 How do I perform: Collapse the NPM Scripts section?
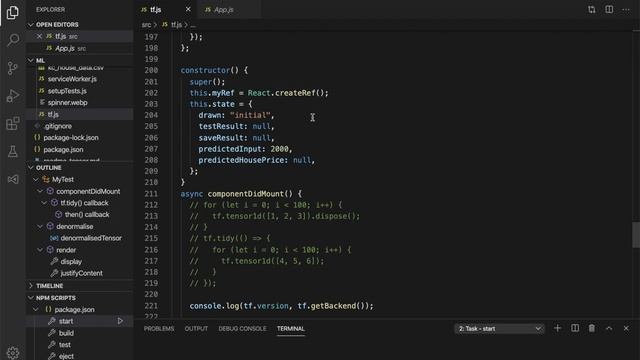31,298
